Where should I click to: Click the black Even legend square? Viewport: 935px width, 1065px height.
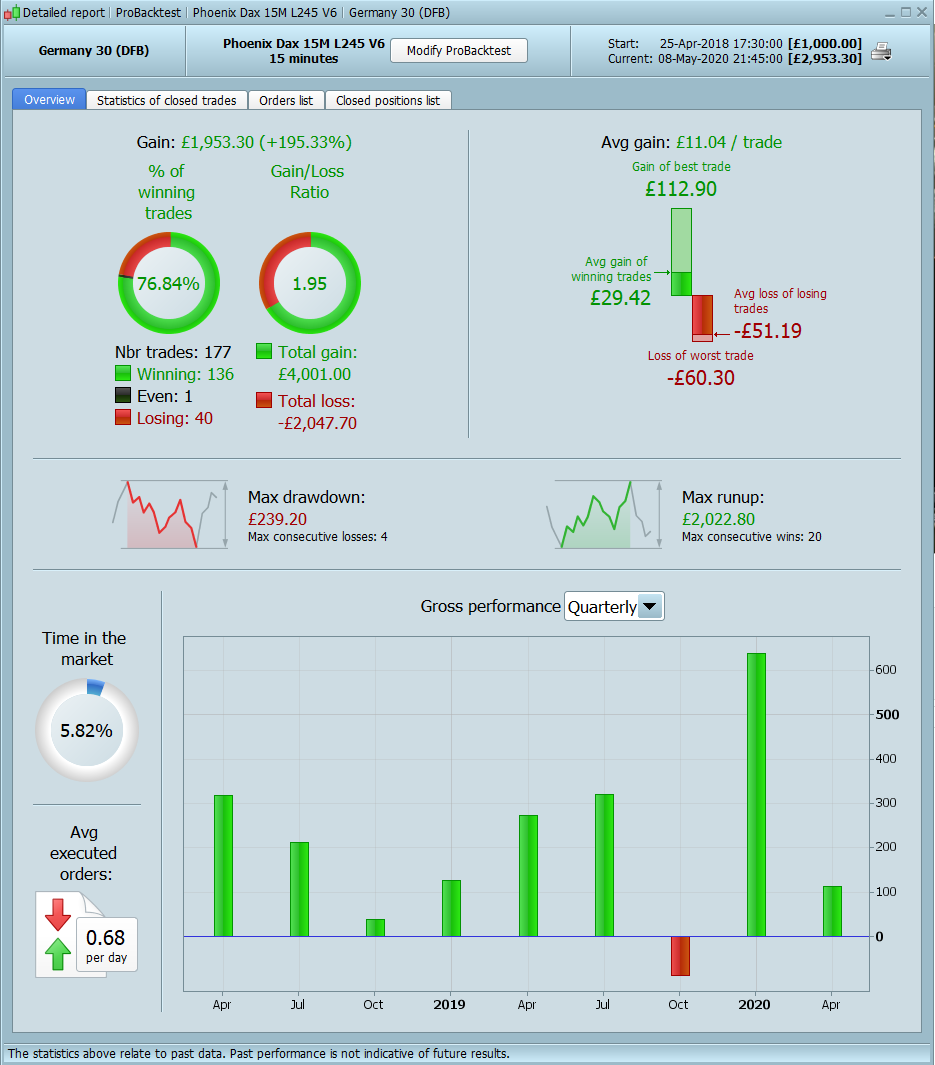click(x=123, y=395)
